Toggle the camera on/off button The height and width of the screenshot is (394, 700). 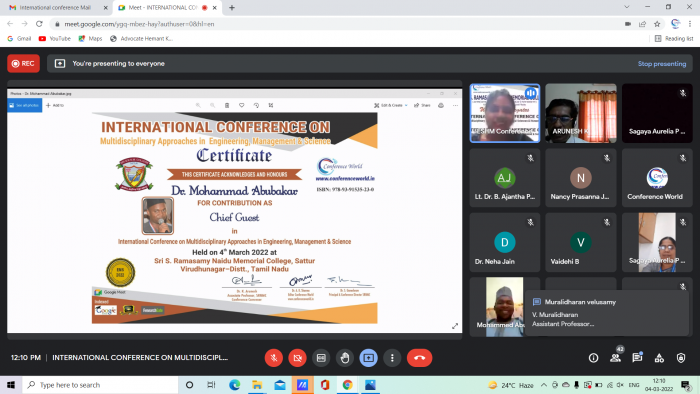[297, 358]
